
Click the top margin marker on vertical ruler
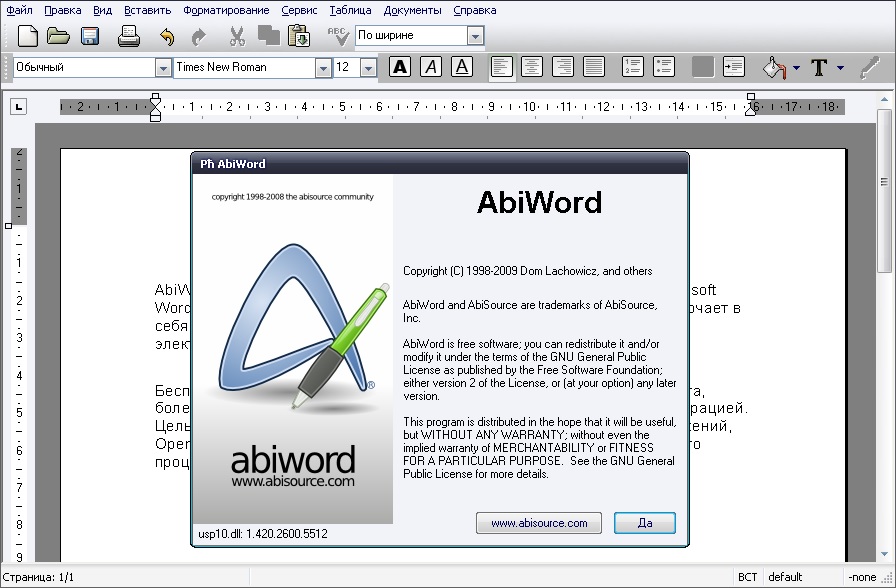click(9, 226)
